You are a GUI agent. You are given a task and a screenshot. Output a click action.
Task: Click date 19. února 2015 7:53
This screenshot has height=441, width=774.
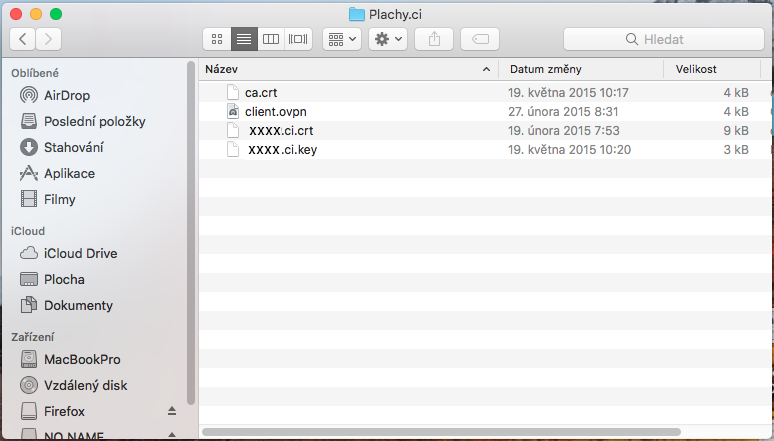click(x=564, y=131)
